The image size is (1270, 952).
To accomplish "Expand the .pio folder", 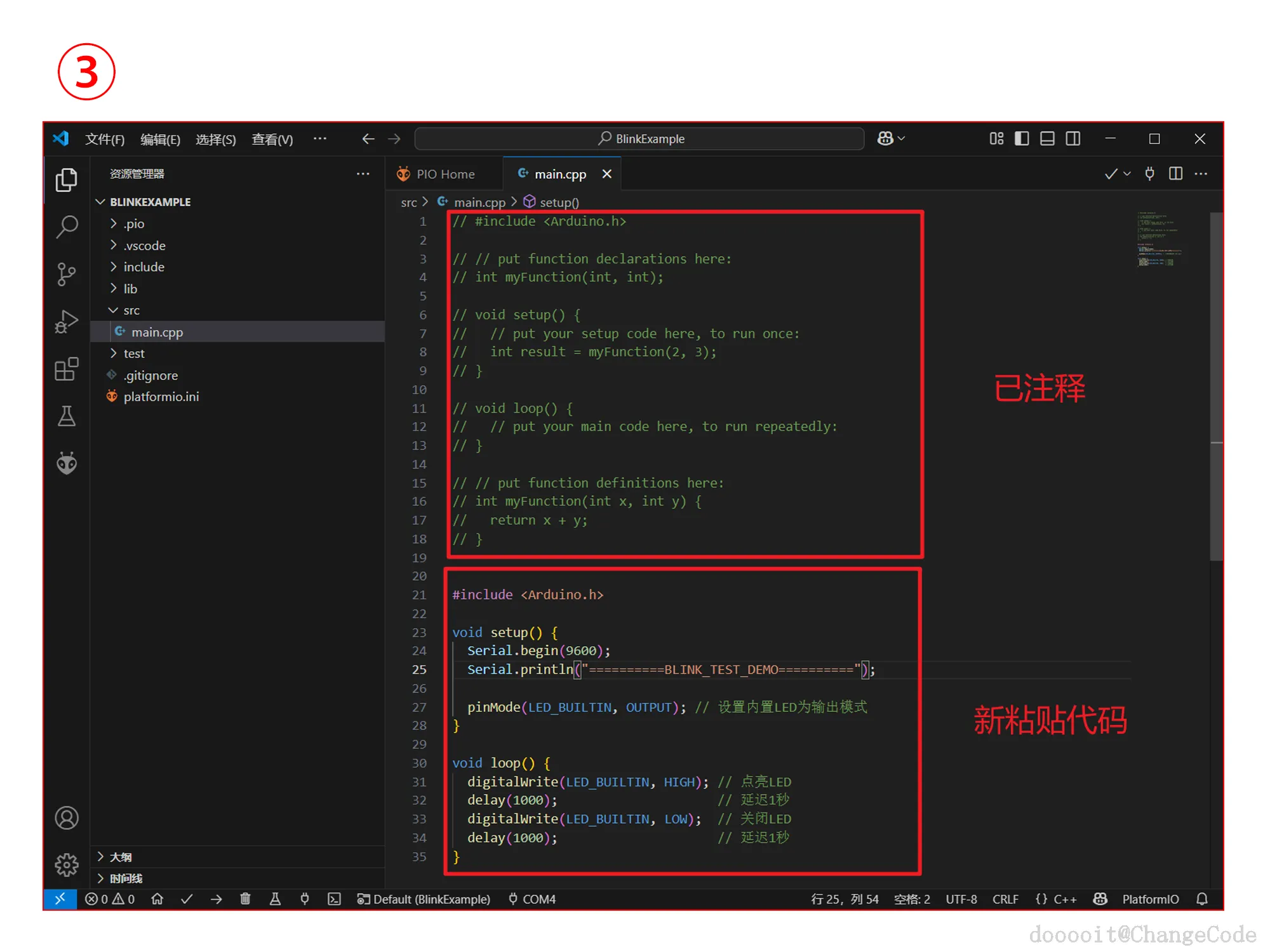I will [x=134, y=224].
